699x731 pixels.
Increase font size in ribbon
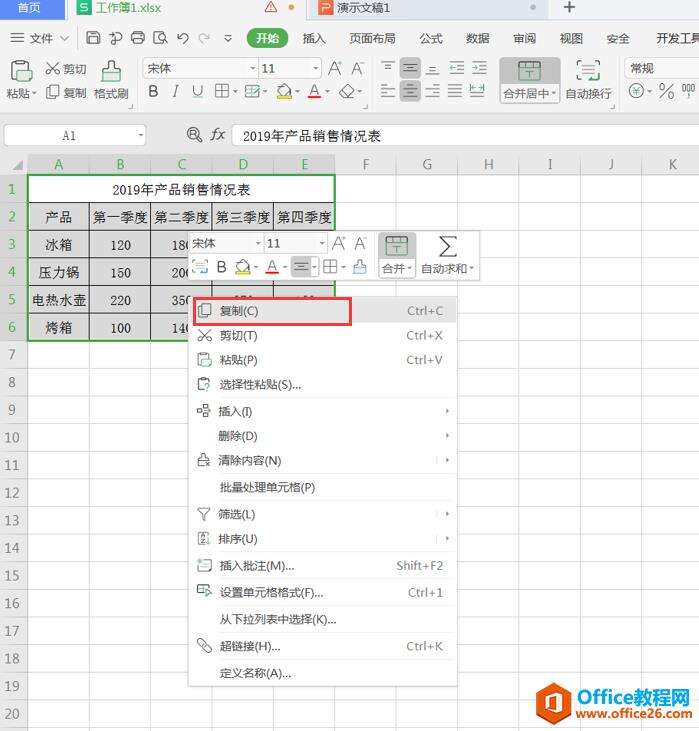pyautogui.click(x=335, y=69)
